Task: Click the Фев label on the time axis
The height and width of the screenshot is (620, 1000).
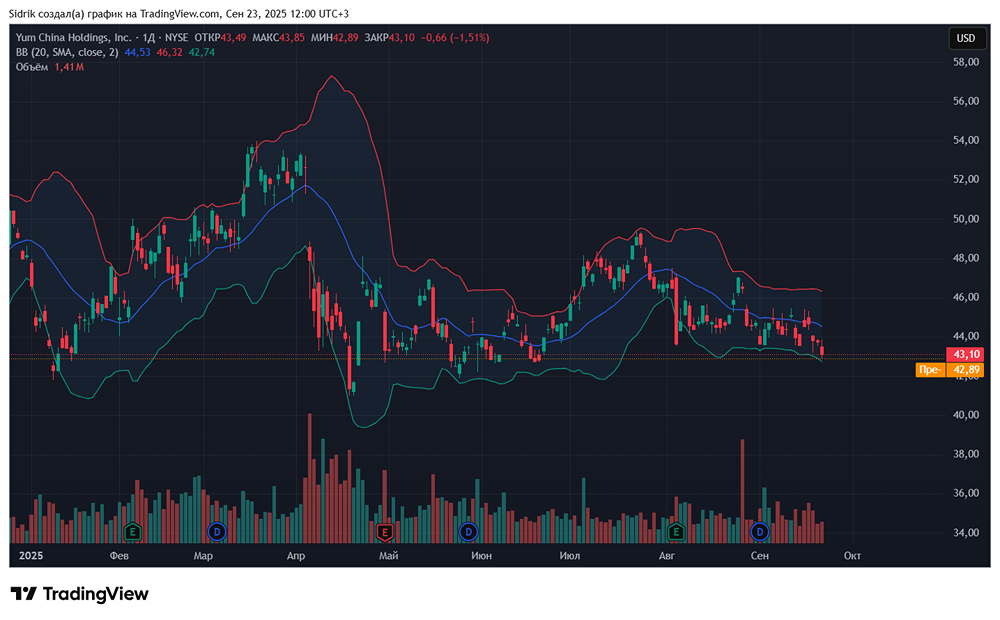Action: pos(119,556)
